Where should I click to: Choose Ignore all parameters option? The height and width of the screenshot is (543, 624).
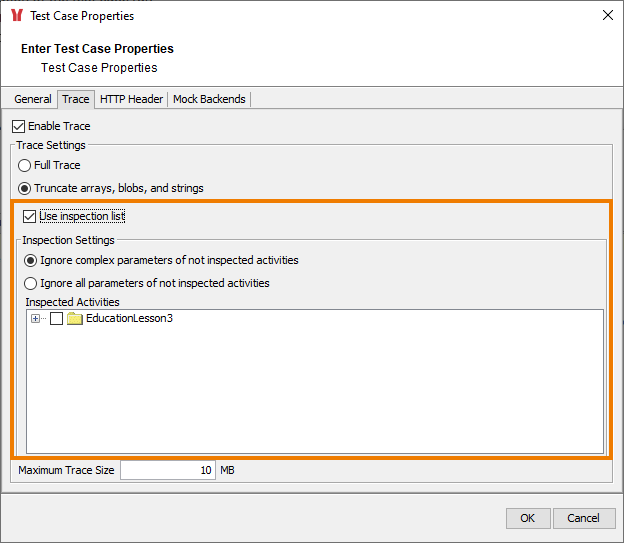pos(31,283)
